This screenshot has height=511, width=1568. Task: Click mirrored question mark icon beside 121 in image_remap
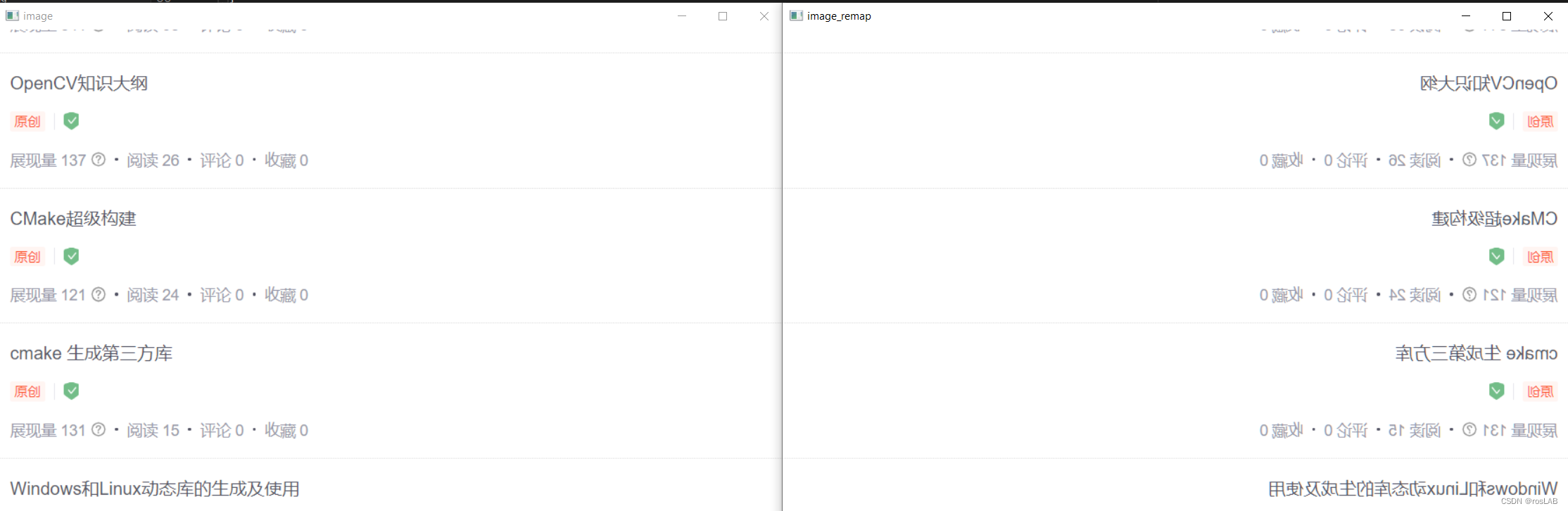point(1469,294)
